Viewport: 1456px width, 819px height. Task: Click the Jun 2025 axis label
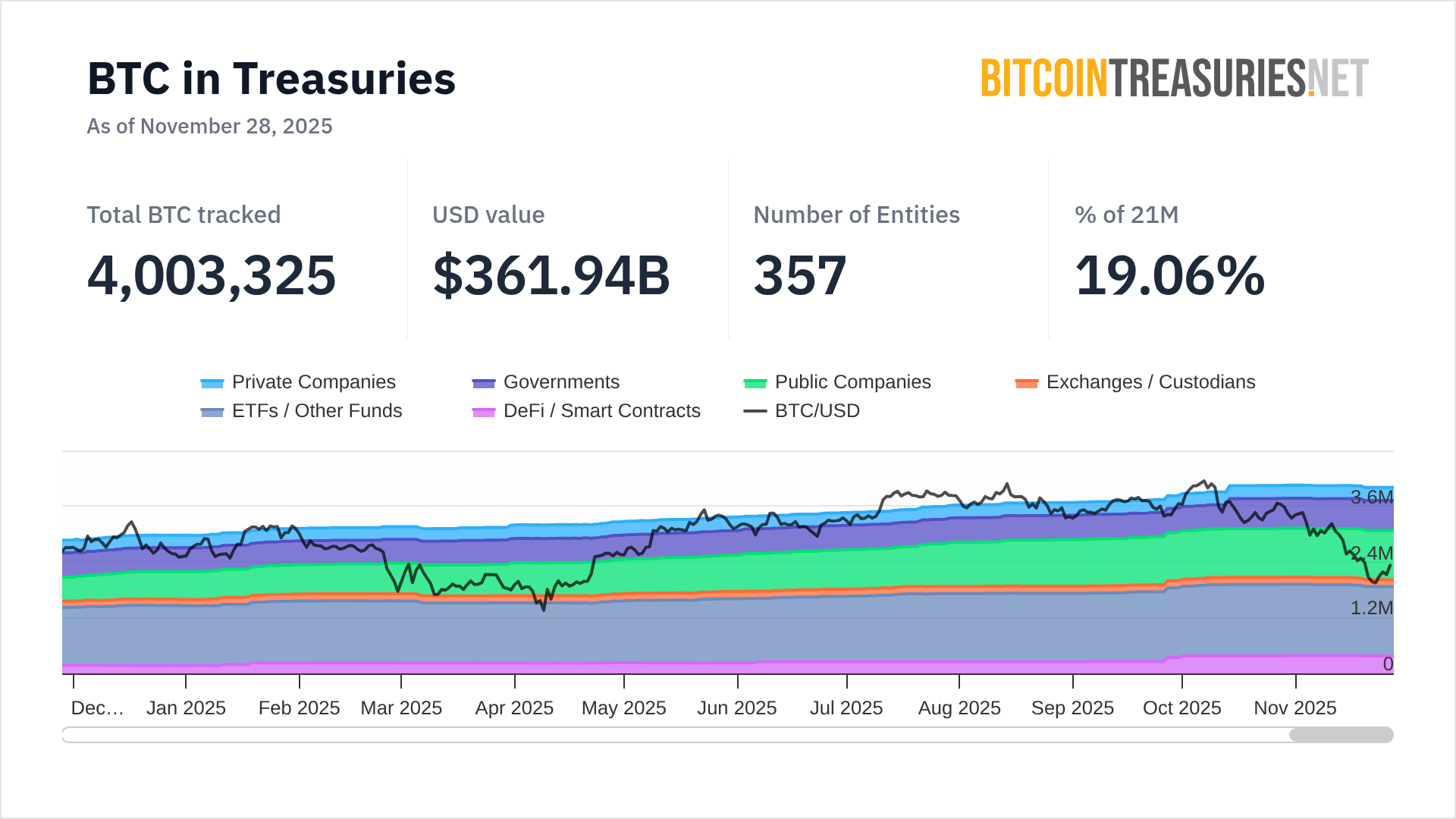[736, 708]
